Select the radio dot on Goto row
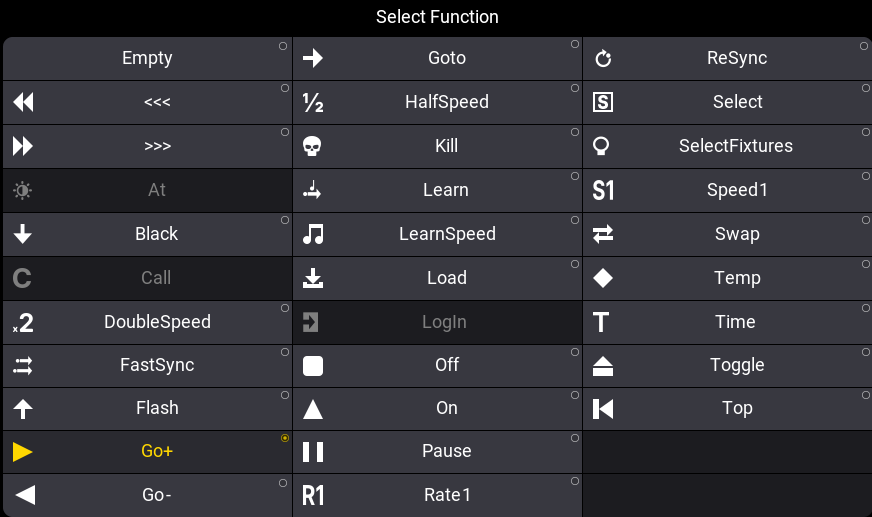 point(574,45)
